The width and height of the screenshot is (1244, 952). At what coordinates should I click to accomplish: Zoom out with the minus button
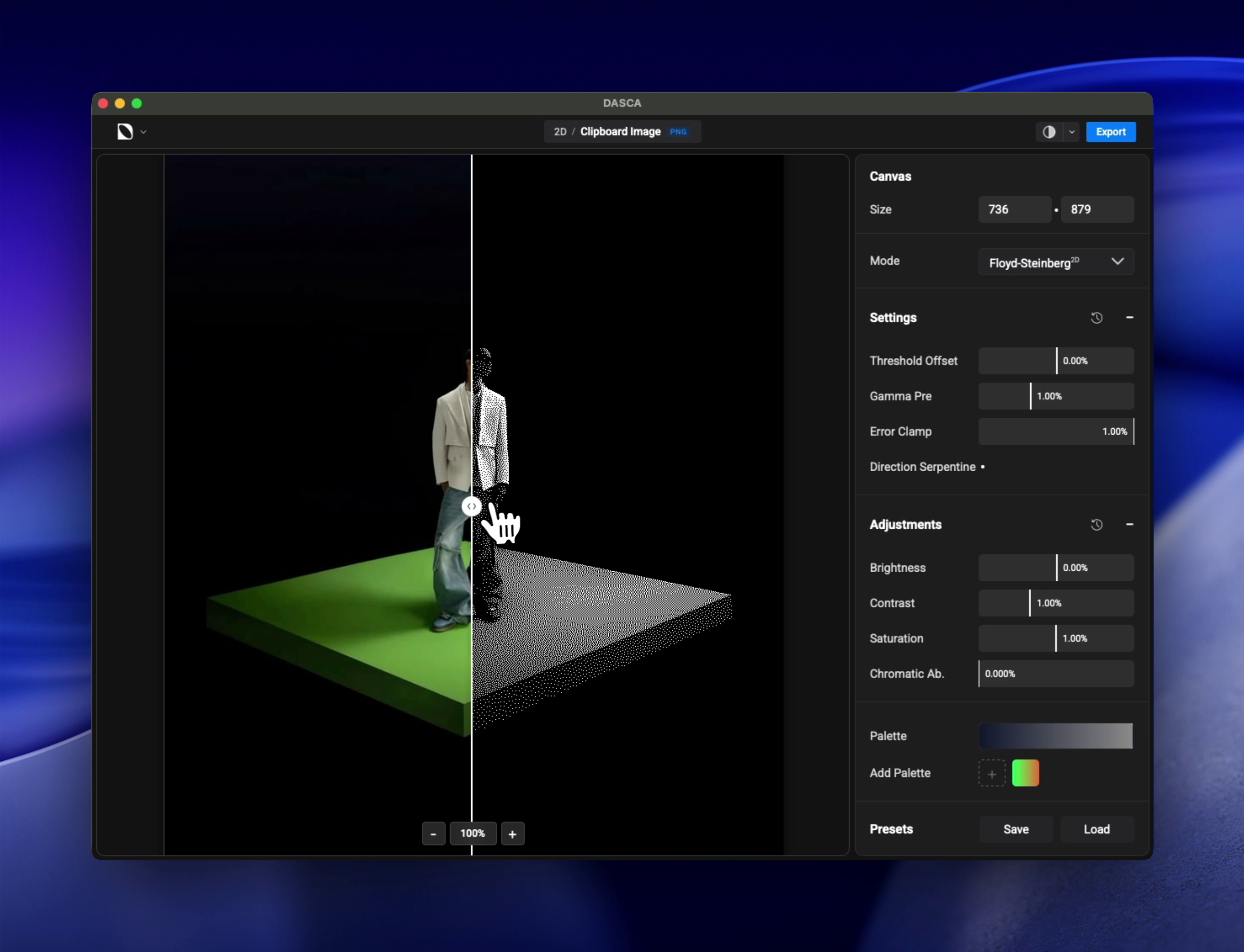pos(433,833)
